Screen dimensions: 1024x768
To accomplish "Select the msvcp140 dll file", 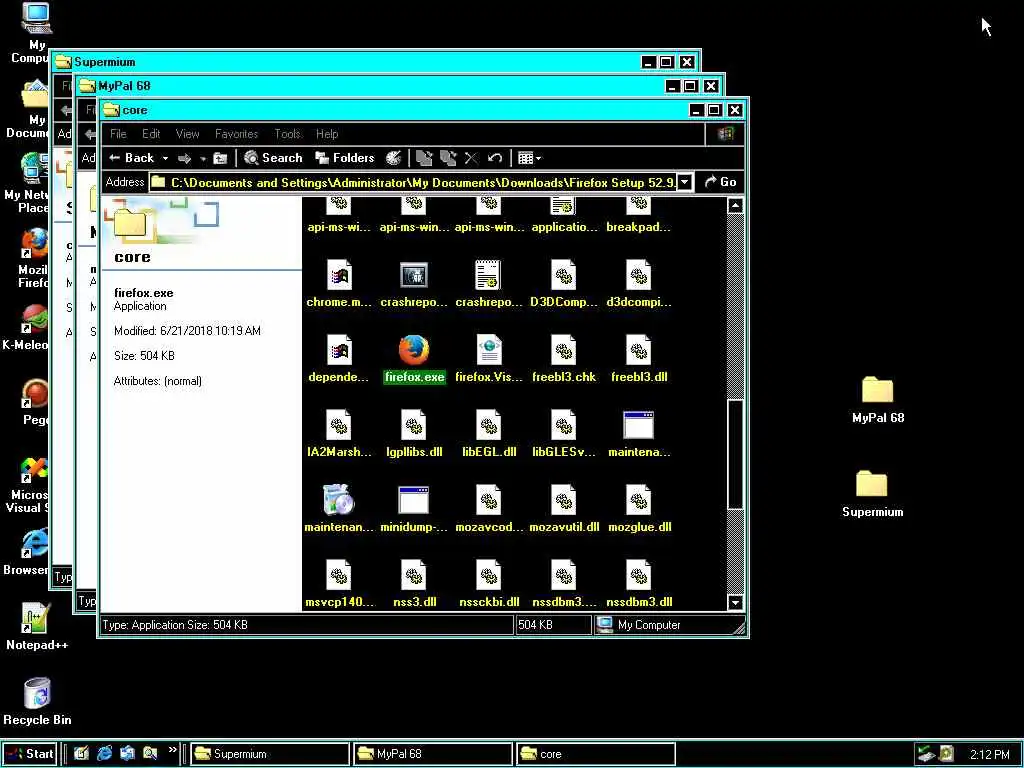I will pos(339,584).
